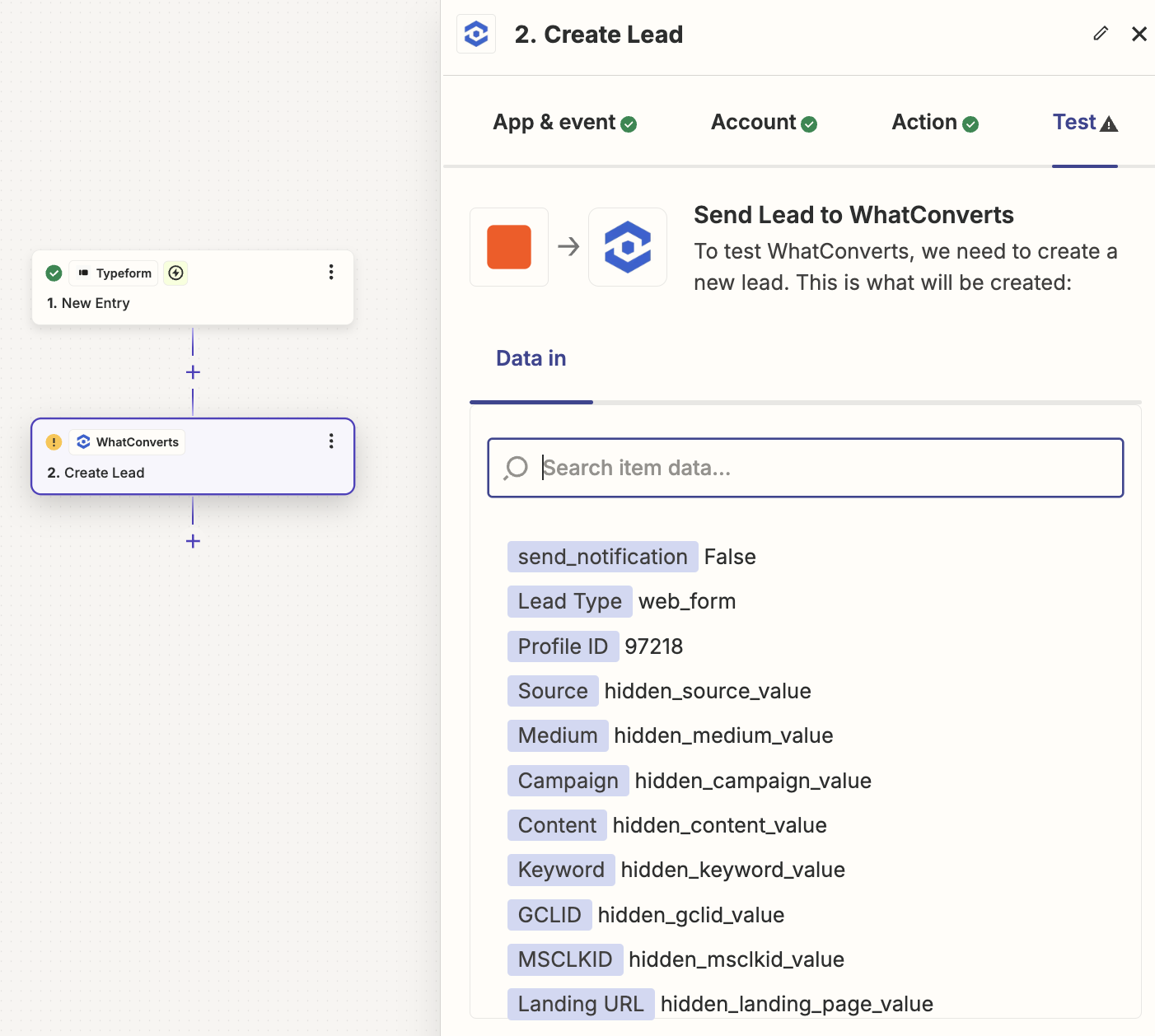Viewport: 1155px width, 1036px height.
Task: Click the green check next to Account
Action: pos(809,124)
